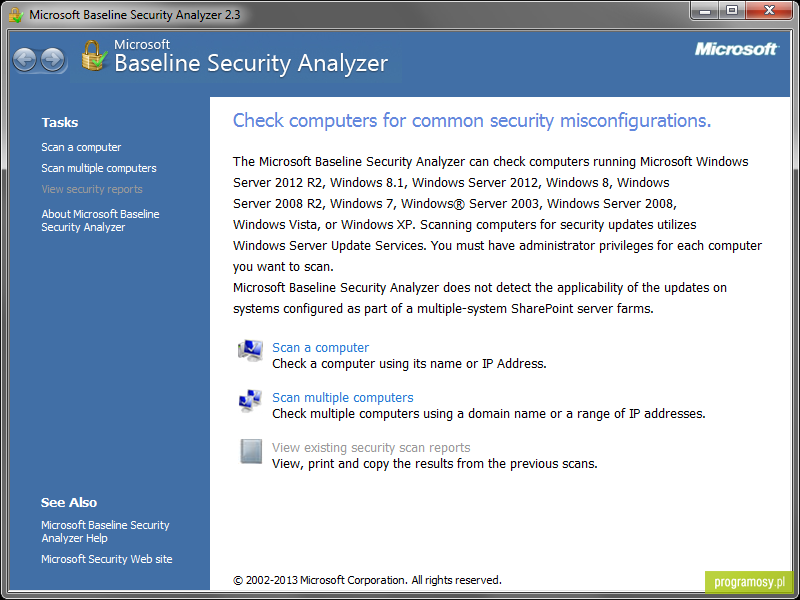Image resolution: width=800 pixels, height=600 pixels.
Task: Click View existing security scan reports link
Action: click(x=371, y=447)
